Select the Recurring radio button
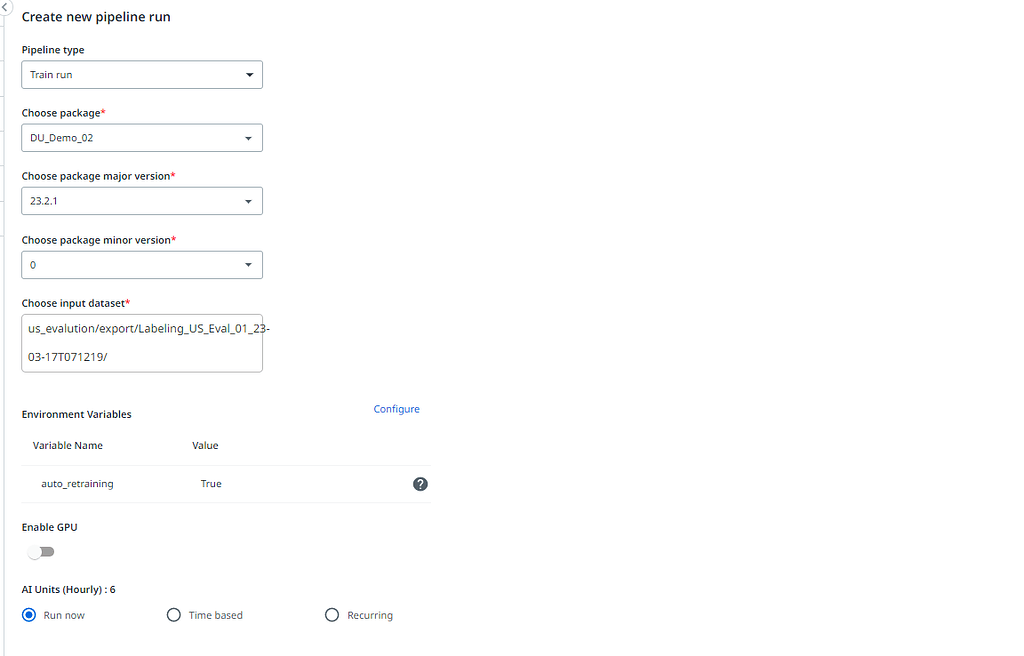This screenshot has height=656, width=1024. click(x=332, y=615)
